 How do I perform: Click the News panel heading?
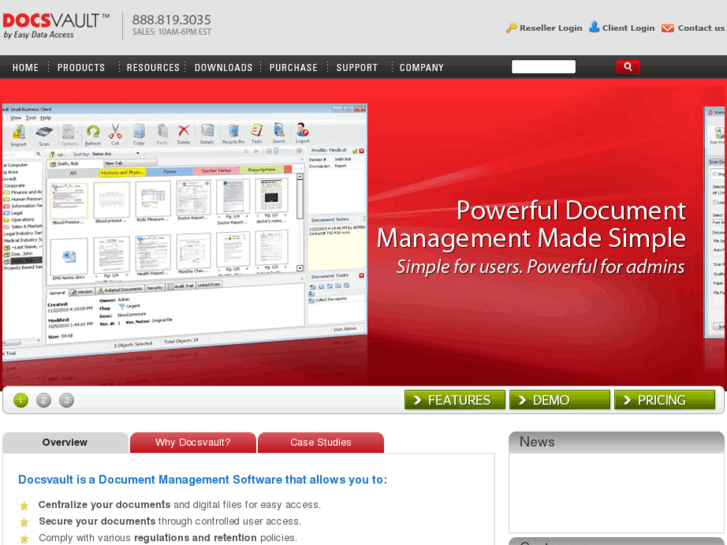[x=536, y=442]
